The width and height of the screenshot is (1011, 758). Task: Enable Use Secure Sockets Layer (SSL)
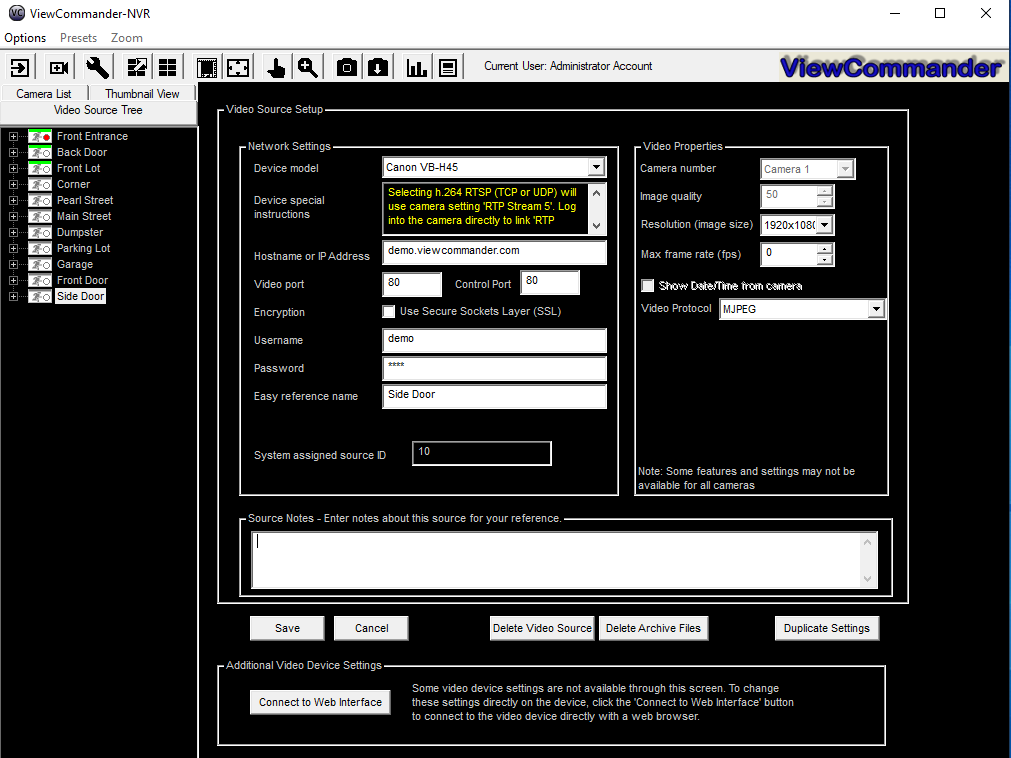click(389, 312)
